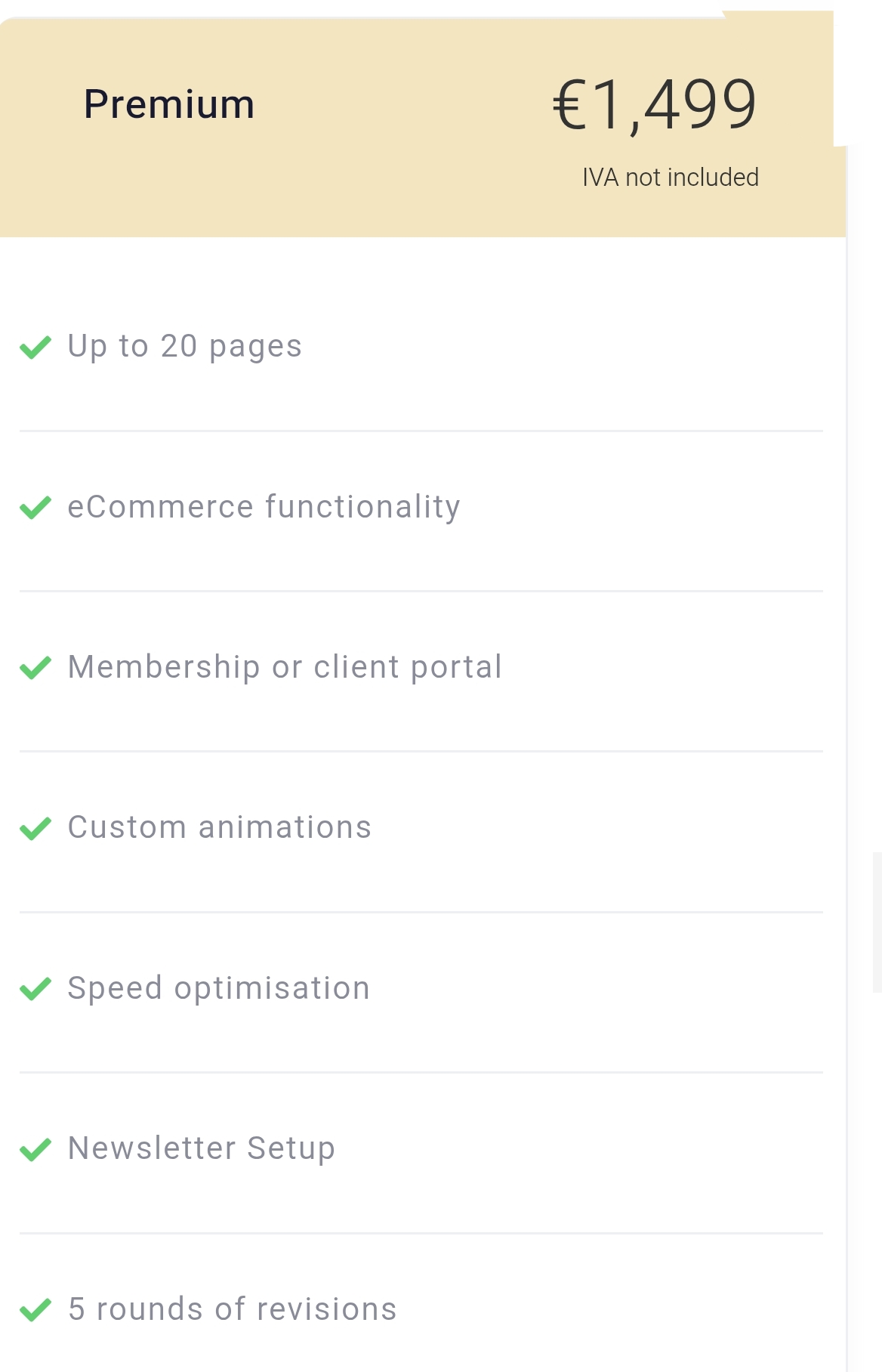This screenshot has height=1372, width=882.
Task: Click the checkmark next to Speed optimisation
Action: point(35,988)
